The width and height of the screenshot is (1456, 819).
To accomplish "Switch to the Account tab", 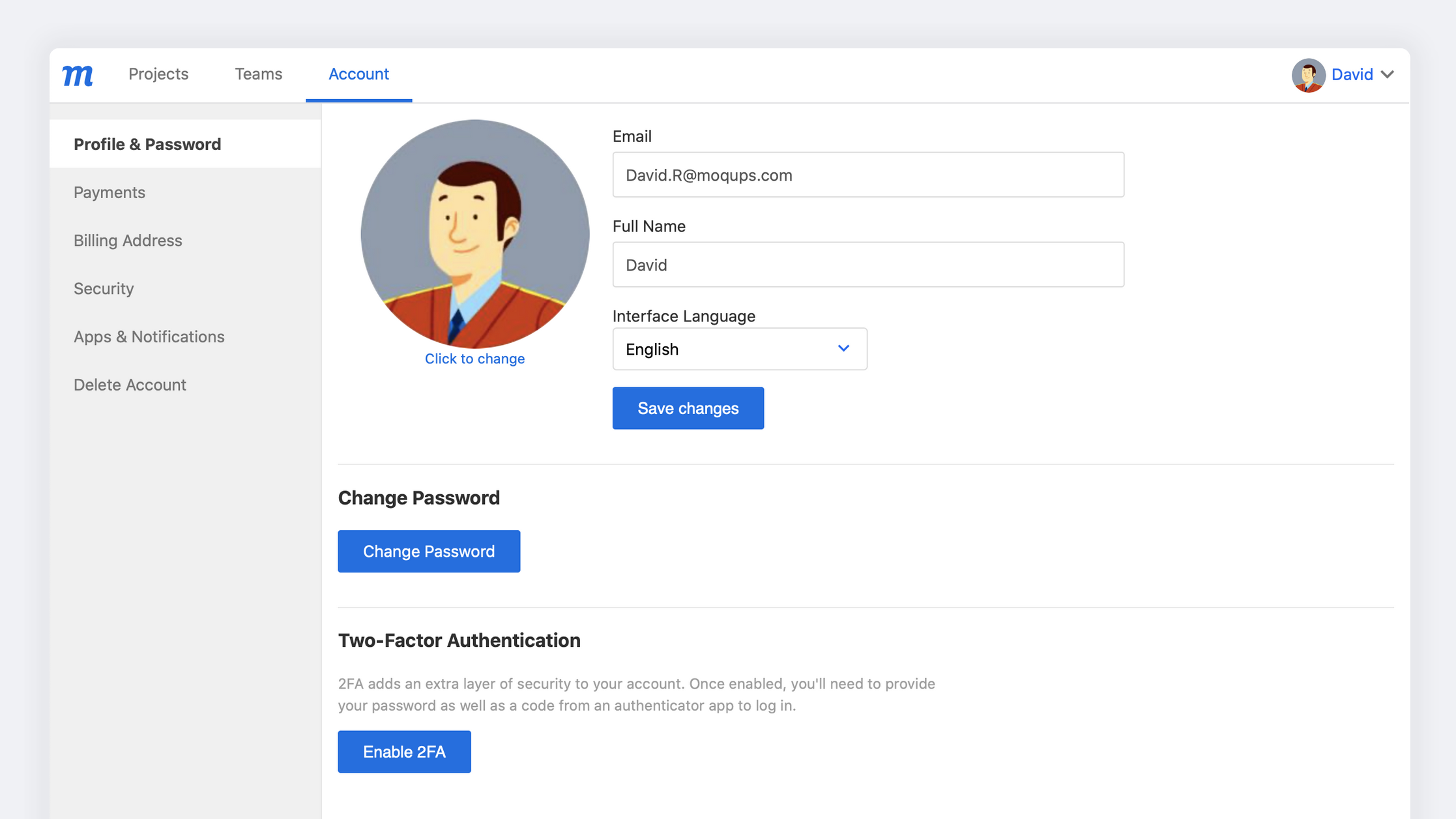I will [358, 74].
